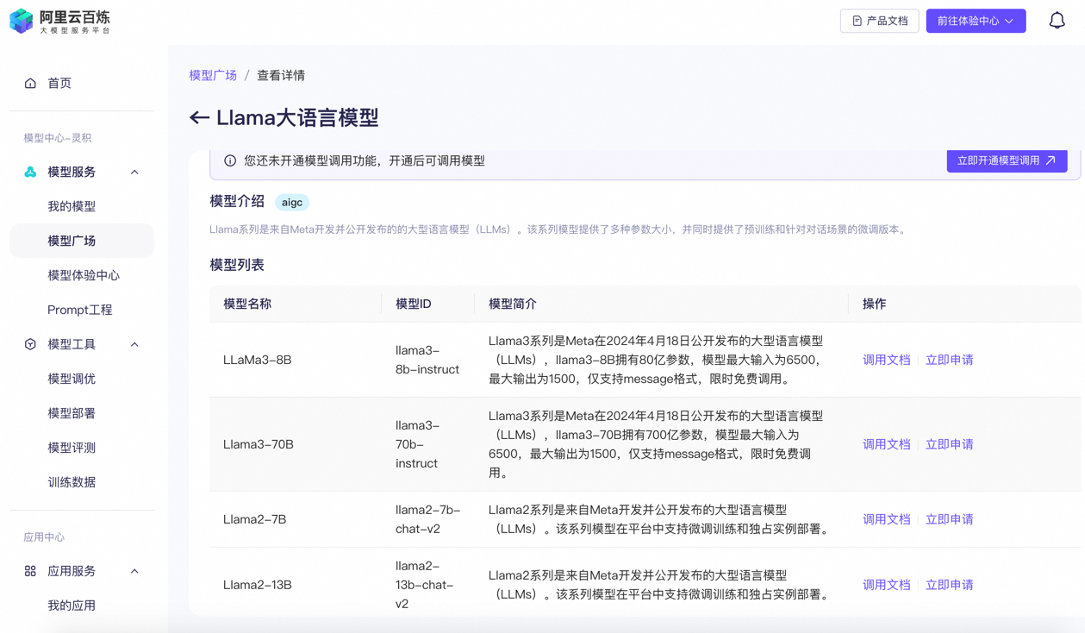Image resolution: width=1085 pixels, height=633 pixels.
Task: Open the 前往体验中心 dropdown
Action: (x=975, y=21)
